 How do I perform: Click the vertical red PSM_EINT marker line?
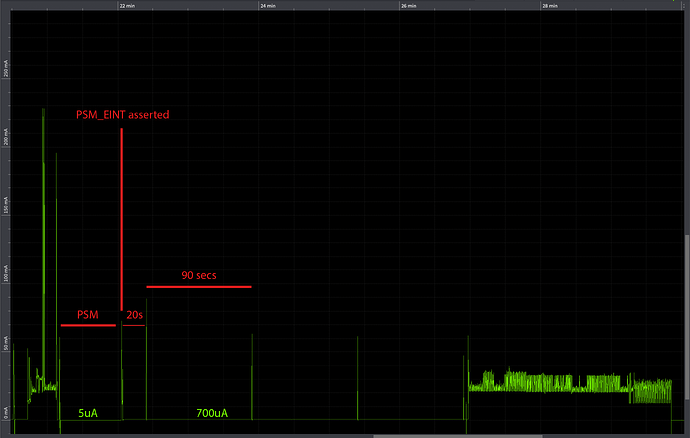pos(122,220)
